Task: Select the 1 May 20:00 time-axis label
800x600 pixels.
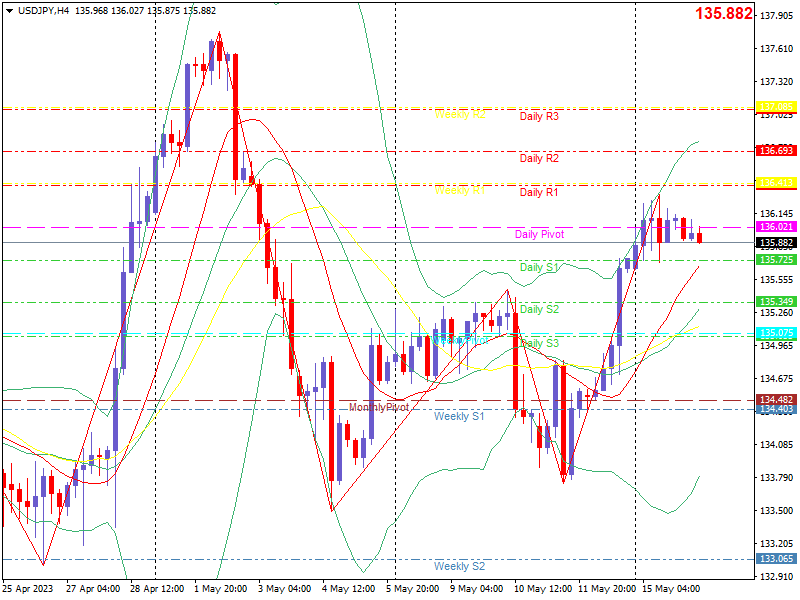Action: [220, 589]
